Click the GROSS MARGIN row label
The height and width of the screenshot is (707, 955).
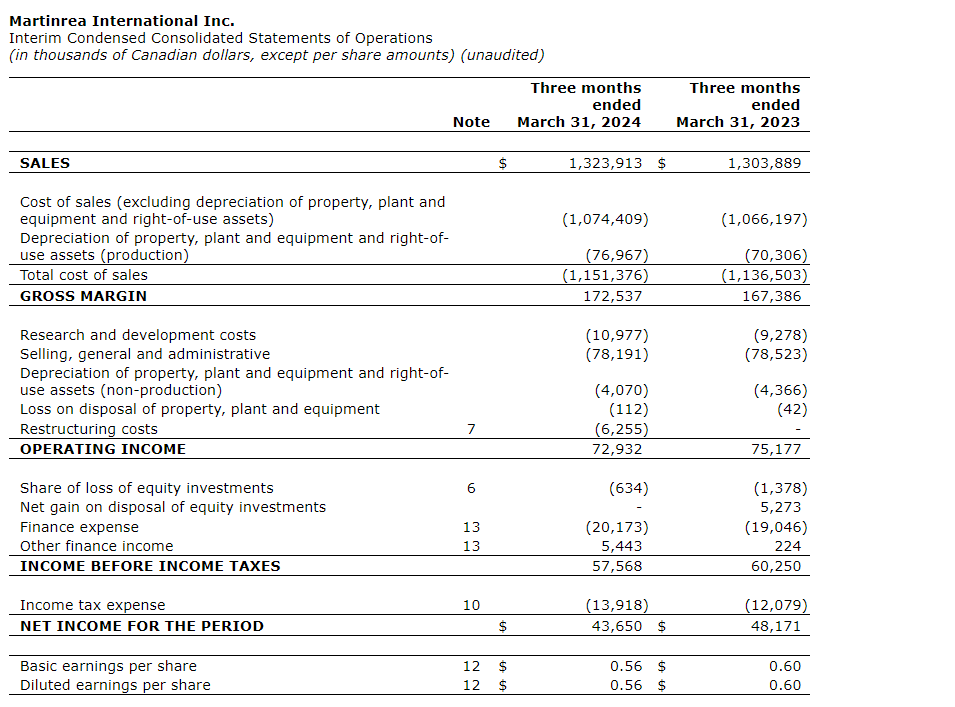(83, 296)
